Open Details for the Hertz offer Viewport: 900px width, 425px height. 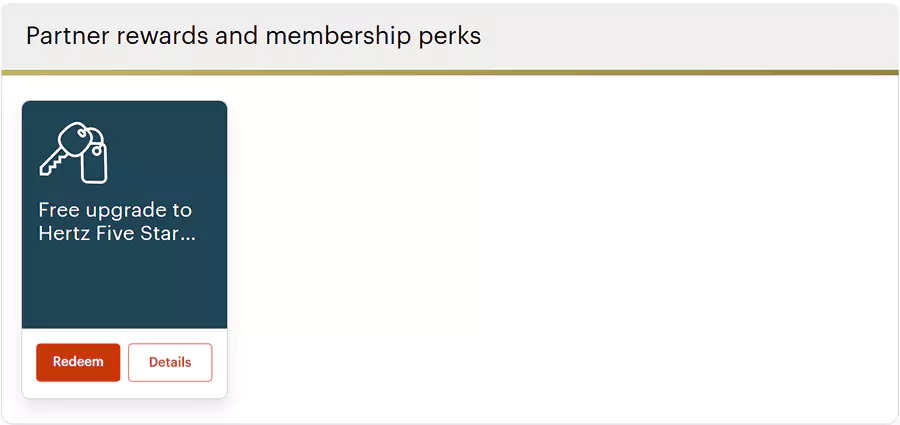point(170,362)
